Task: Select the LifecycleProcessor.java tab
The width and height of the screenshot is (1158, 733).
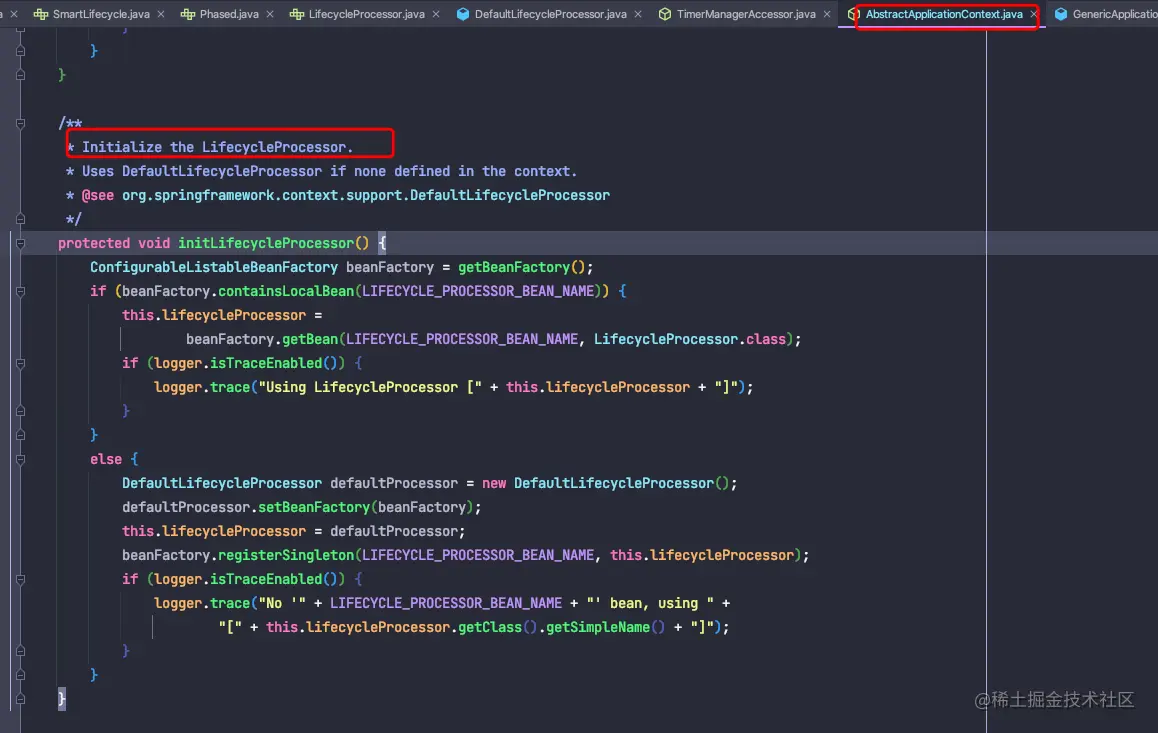Action: [x=366, y=14]
